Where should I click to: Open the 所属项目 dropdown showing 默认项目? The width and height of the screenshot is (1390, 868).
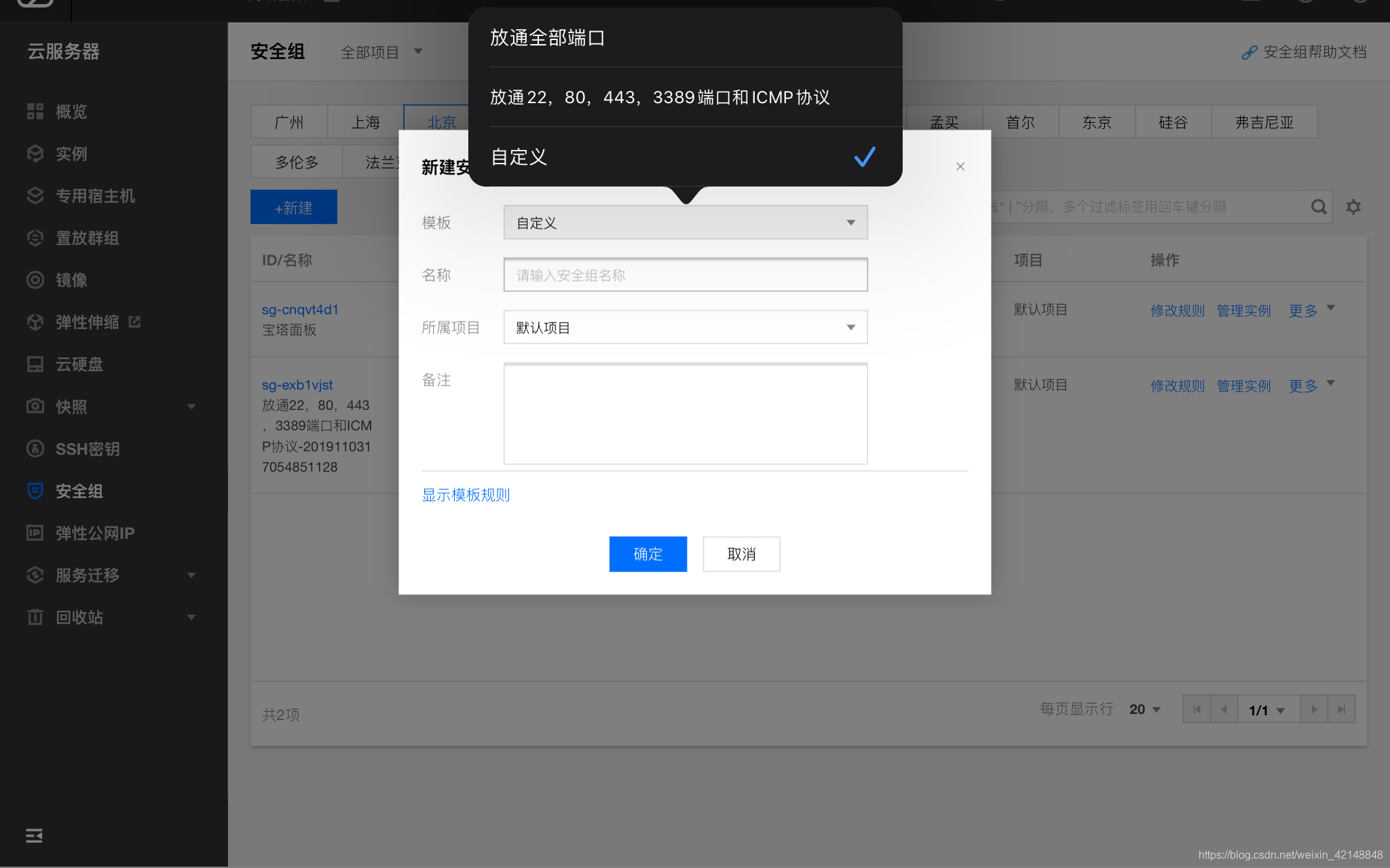[685, 327]
